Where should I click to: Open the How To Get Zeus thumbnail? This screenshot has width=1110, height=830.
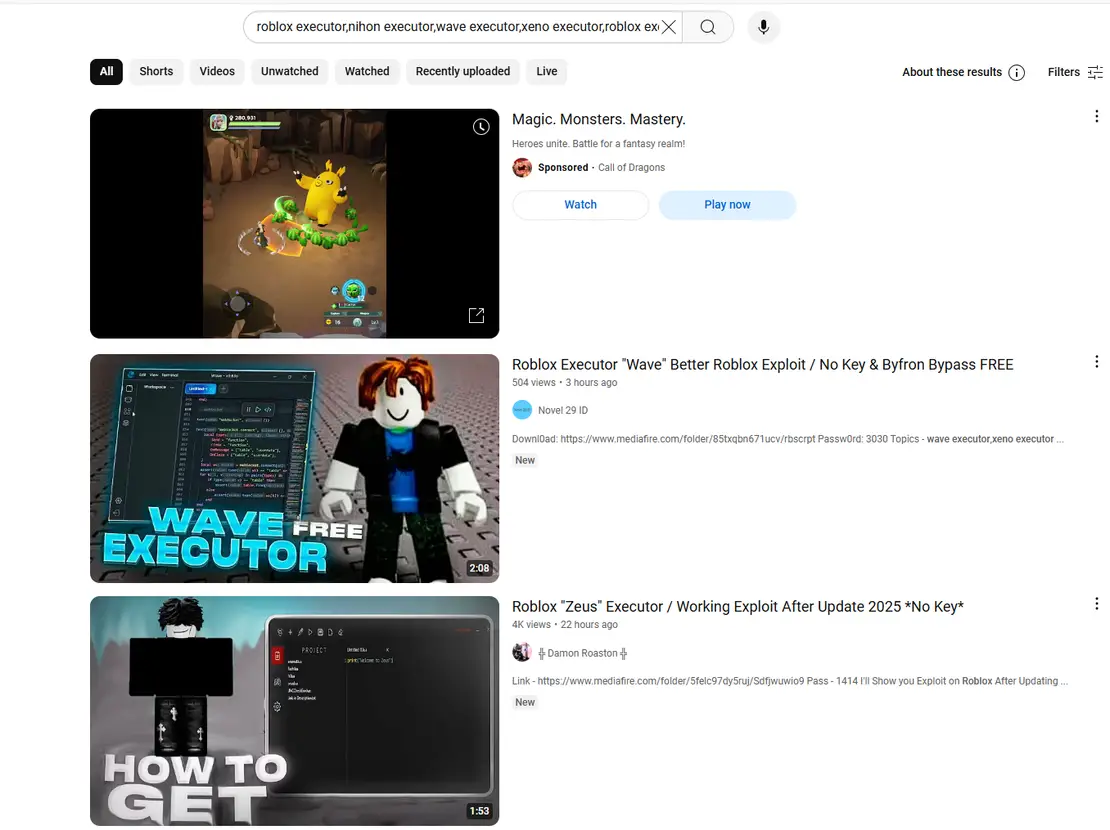pos(294,711)
